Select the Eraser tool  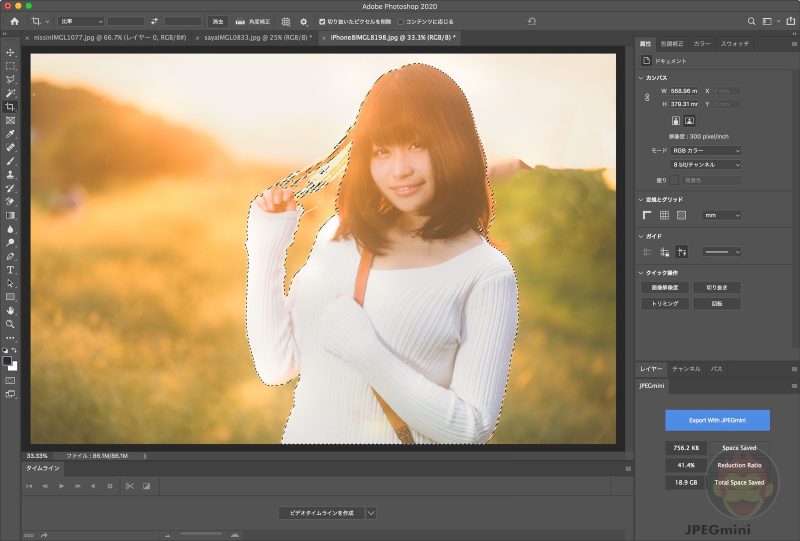tap(10, 202)
